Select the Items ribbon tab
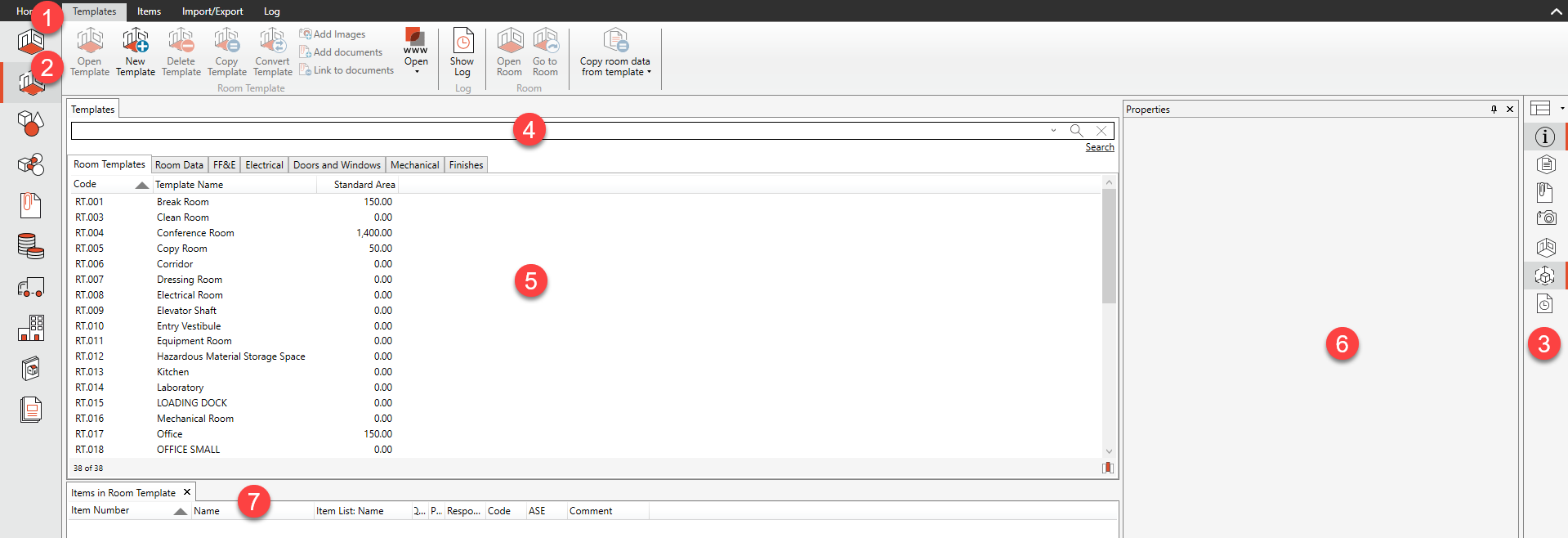 [149, 11]
